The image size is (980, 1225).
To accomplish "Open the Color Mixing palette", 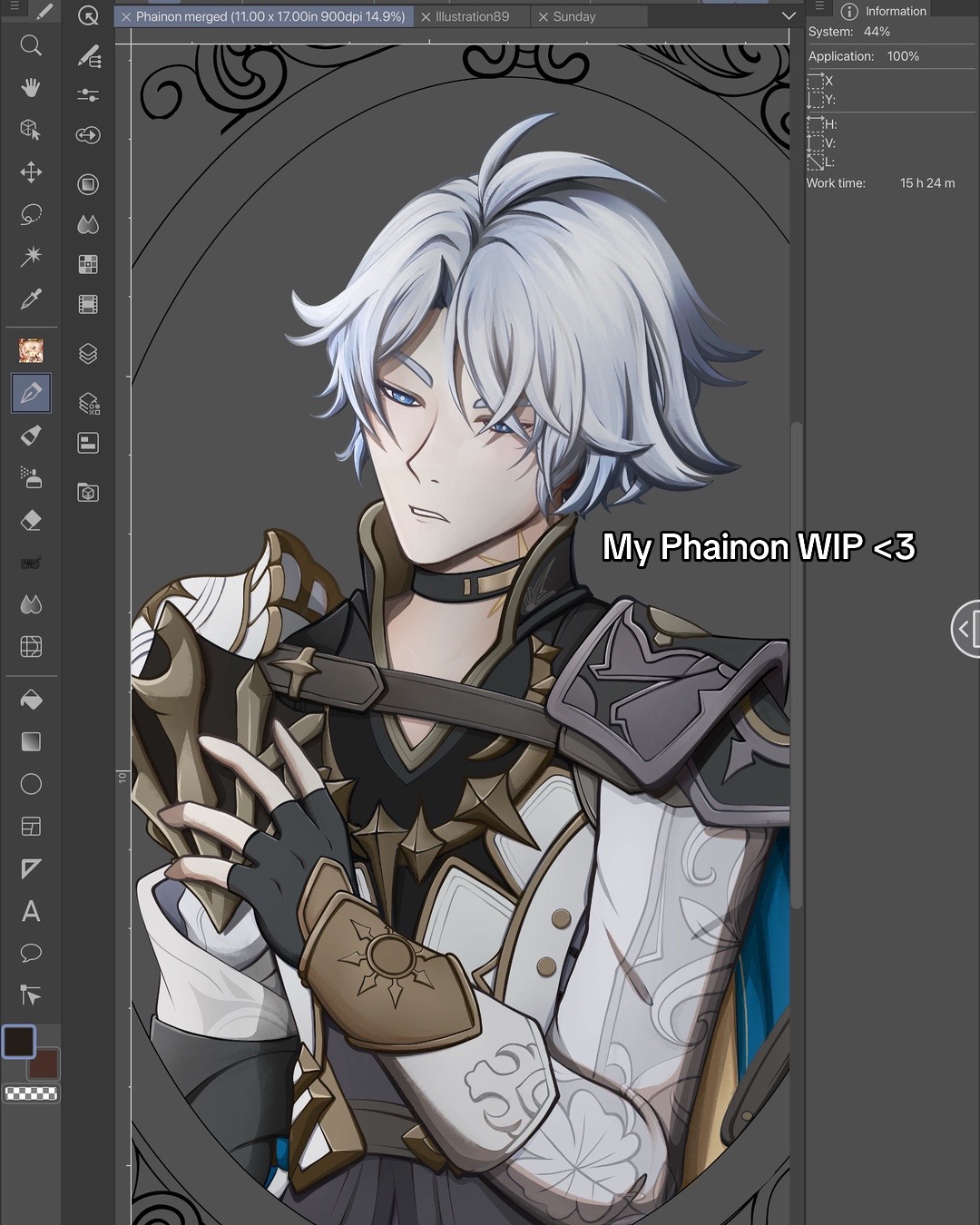I will 88,224.
